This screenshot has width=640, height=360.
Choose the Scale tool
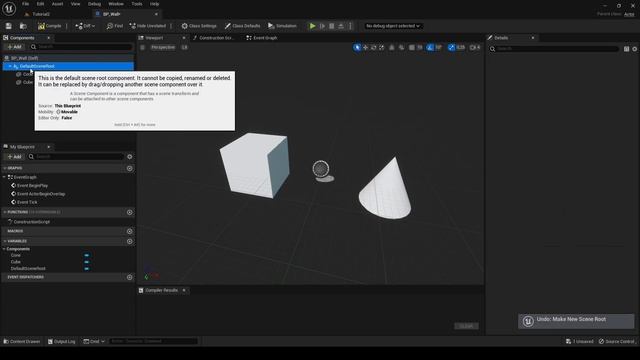tap(382, 47)
